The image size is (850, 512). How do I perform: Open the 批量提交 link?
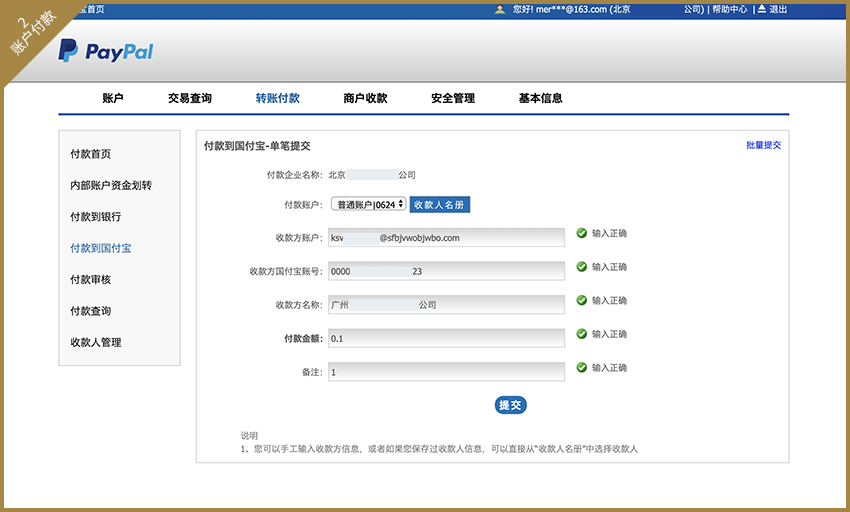pyautogui.click(x=764, y=145)
